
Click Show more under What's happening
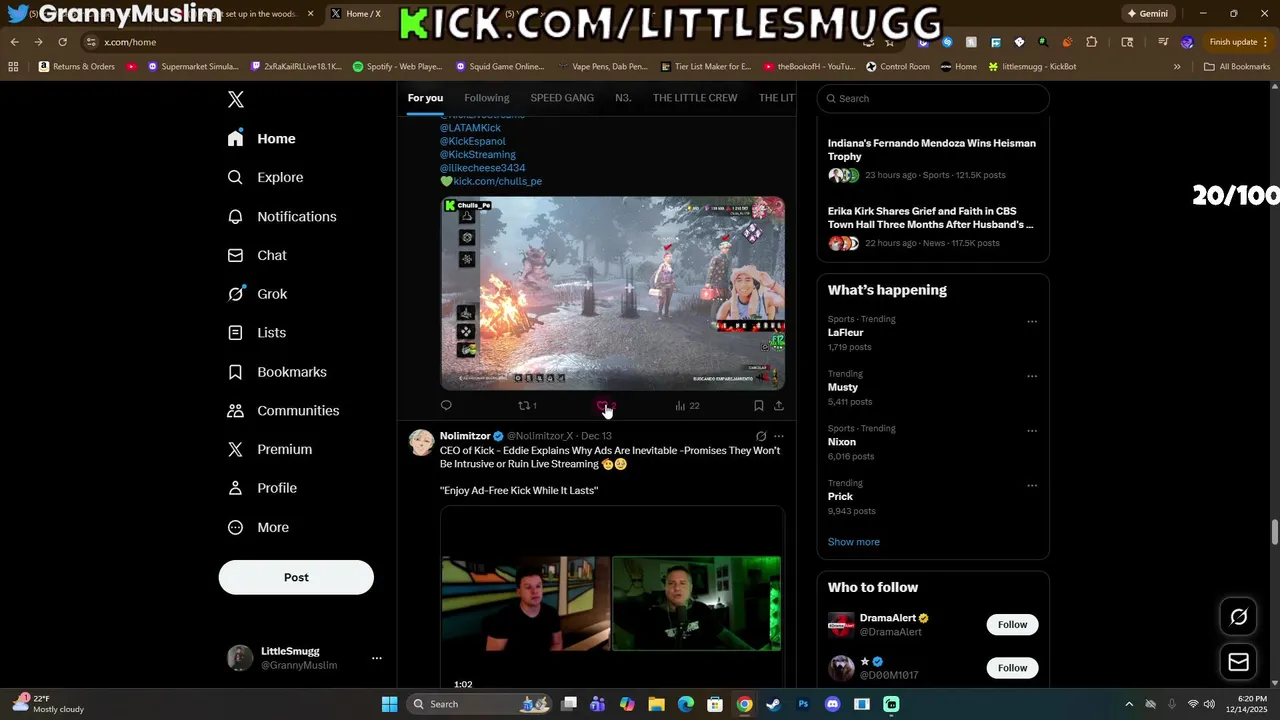click(x=854, y=542)
